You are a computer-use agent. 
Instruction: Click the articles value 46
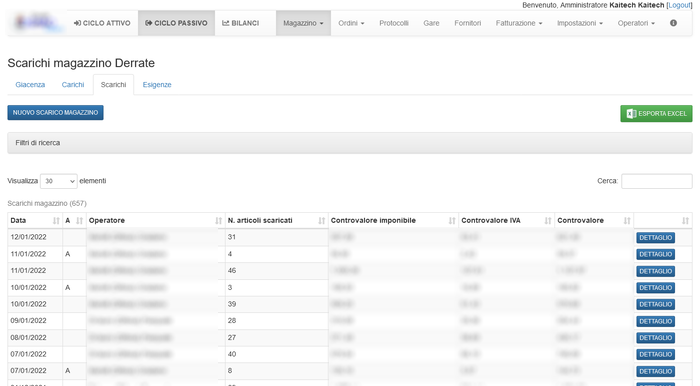232,270
